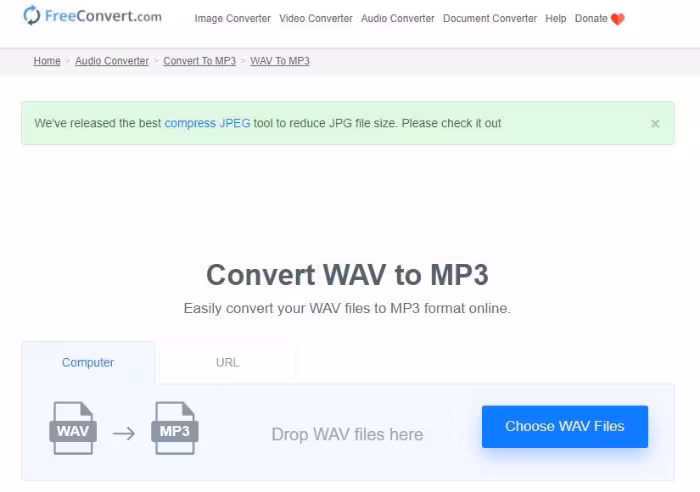The image size is (700, 492).
Task: Click the MP3 file format icon
Action: 175,428
